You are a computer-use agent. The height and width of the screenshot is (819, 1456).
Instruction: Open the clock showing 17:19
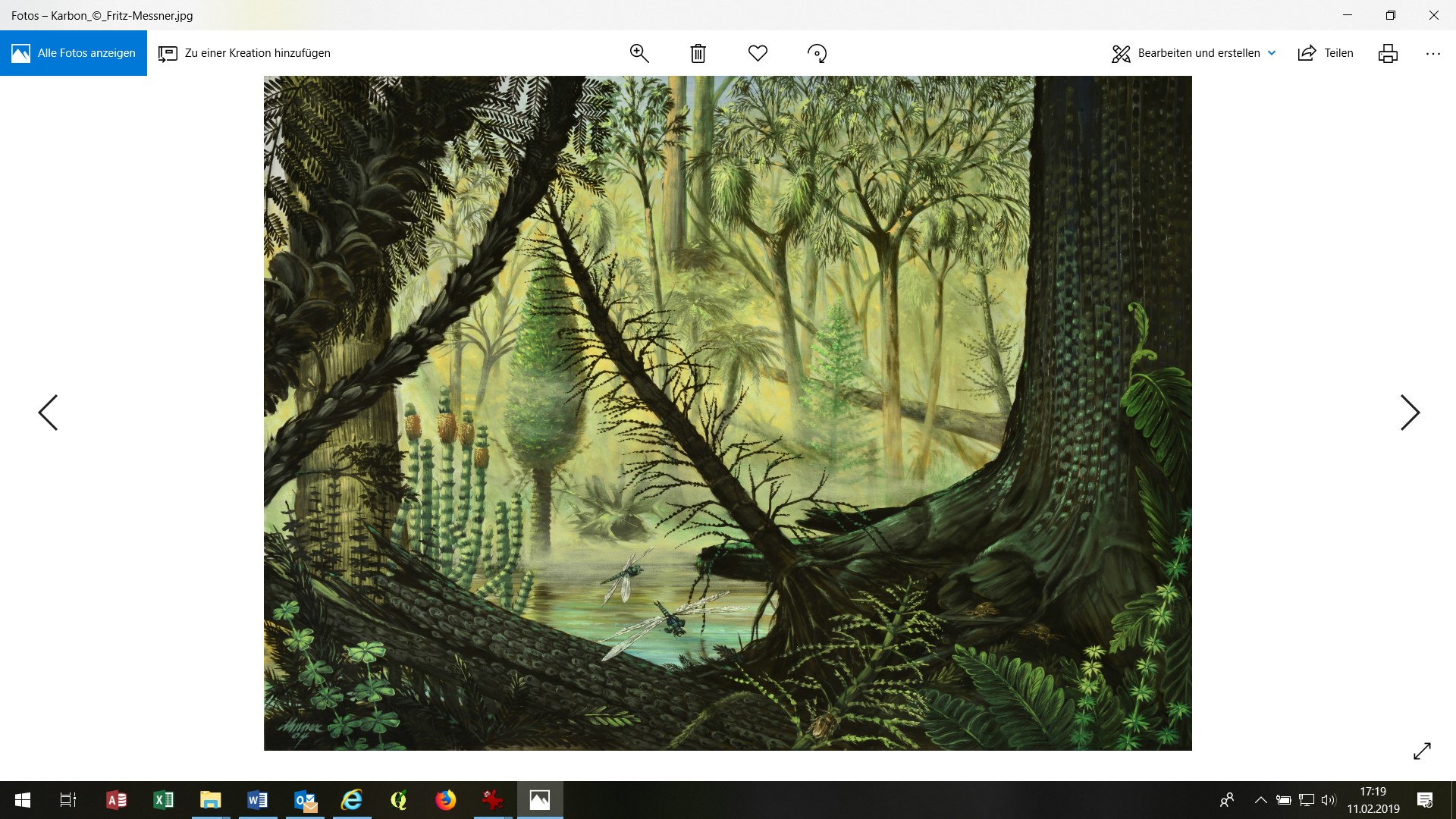tap(1373, 800)
